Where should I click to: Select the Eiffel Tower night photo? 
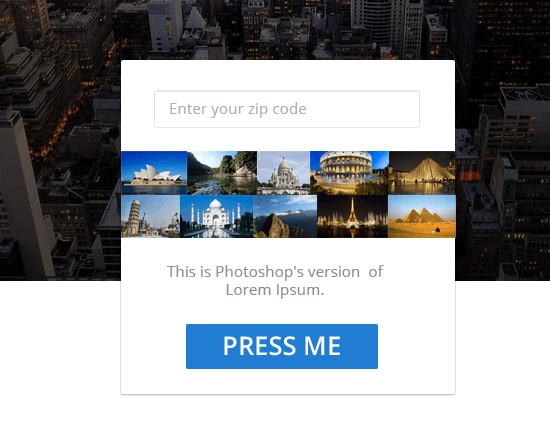tap(352, 216)
